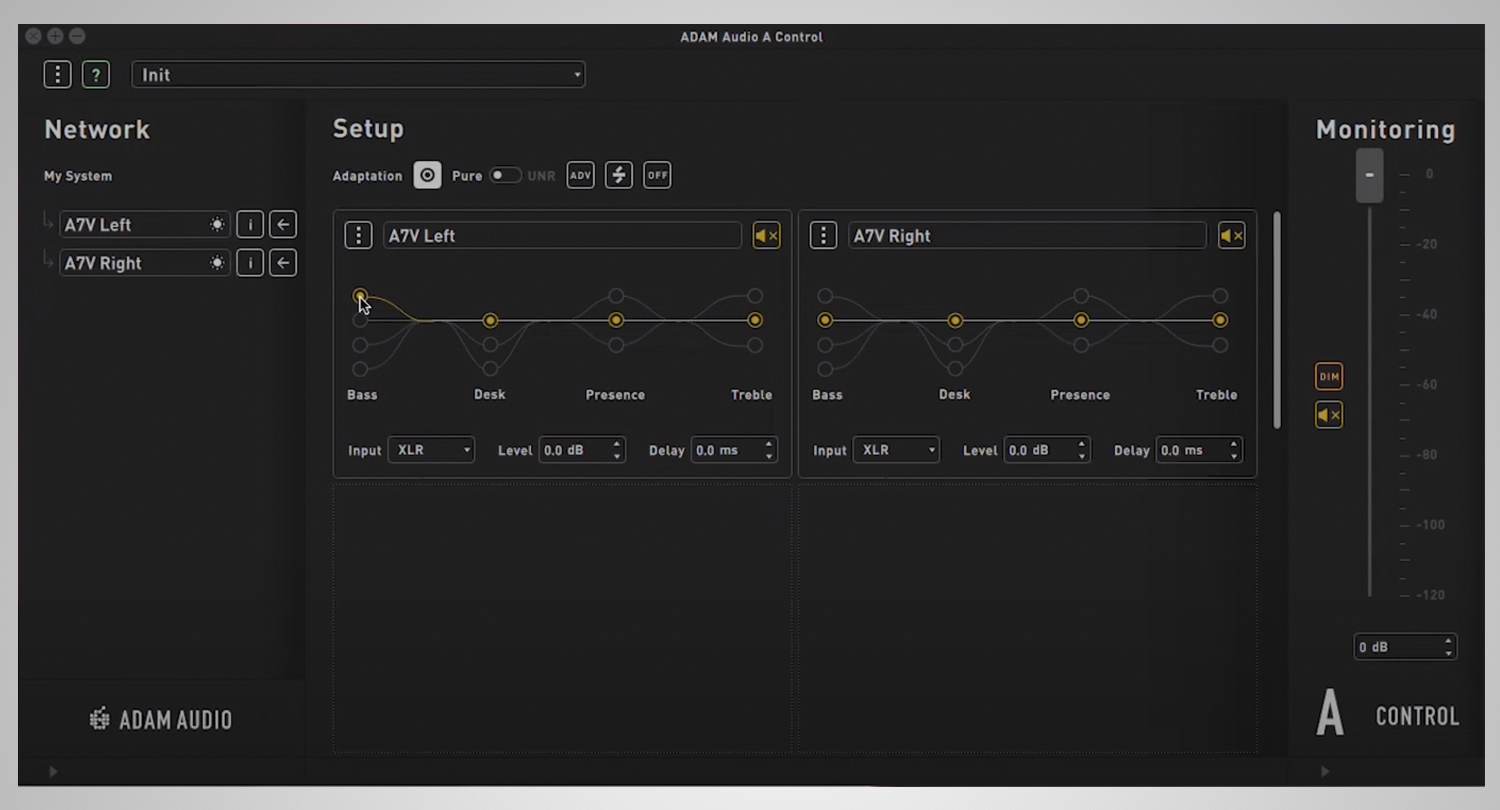Toggle the Pure / UNR voicing switch
Image resolution: width=1500 pixels, height=810 pixels.
pos(505,175)
